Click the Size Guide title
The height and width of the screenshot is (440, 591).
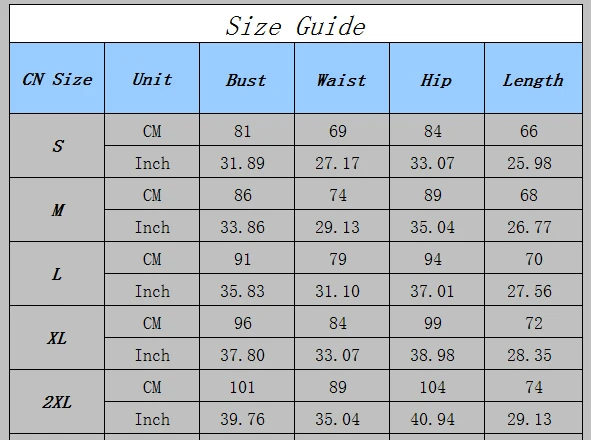(x=296, y=26)
